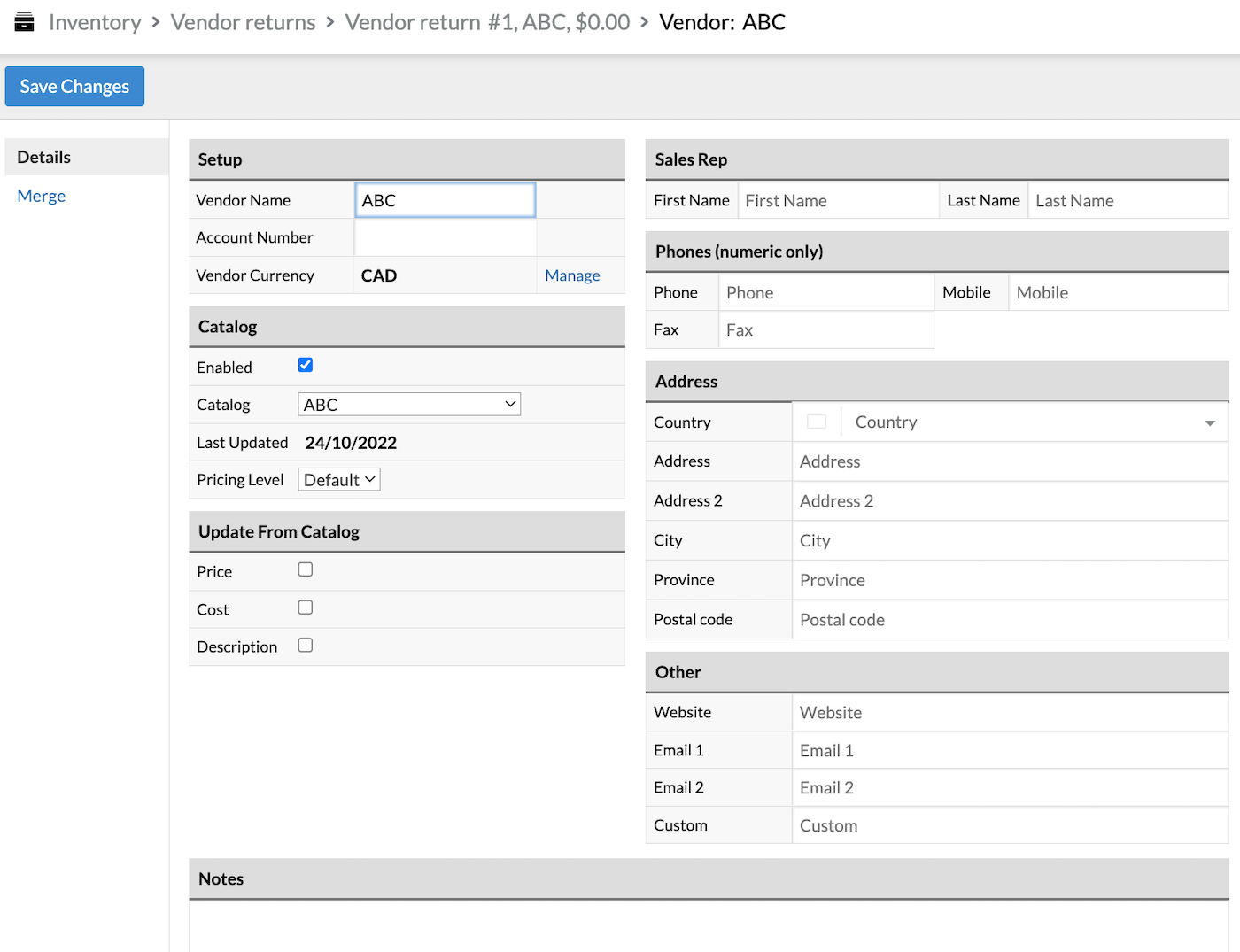Screen dimensions: 1240x952
Task: Open the Catalog dropdown showing ABC
Action: (x=408, y=404)
